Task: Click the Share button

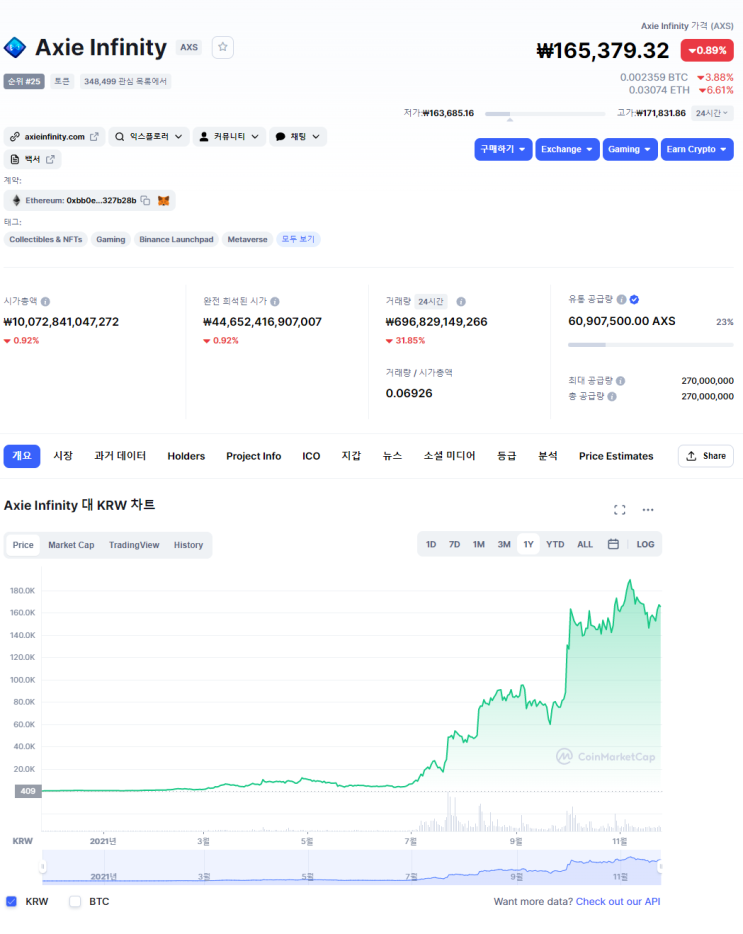Action: [705, 456]
